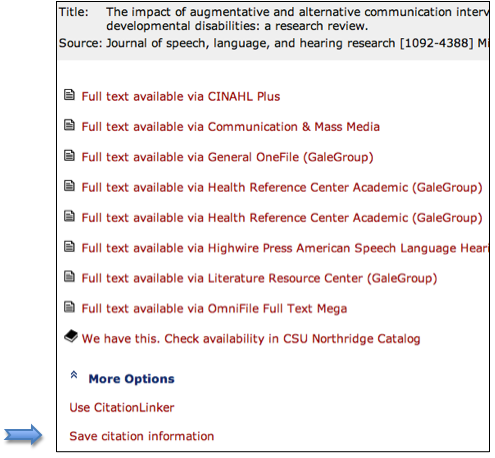Click book icon beside CSU Northridge Catalog

pyautogui.click(x=71, y=336)
